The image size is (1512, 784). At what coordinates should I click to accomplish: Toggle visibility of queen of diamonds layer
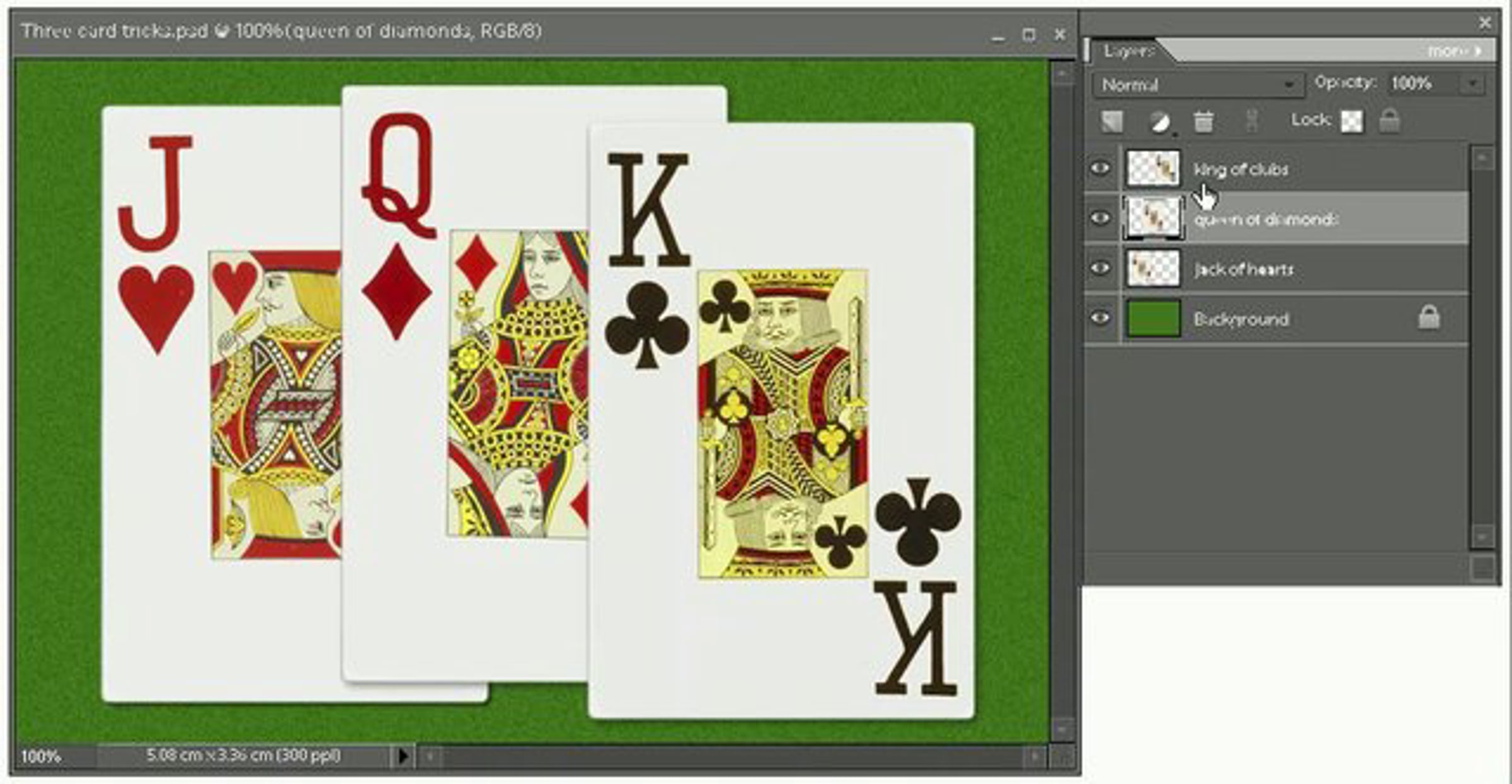click(1100, 218)
